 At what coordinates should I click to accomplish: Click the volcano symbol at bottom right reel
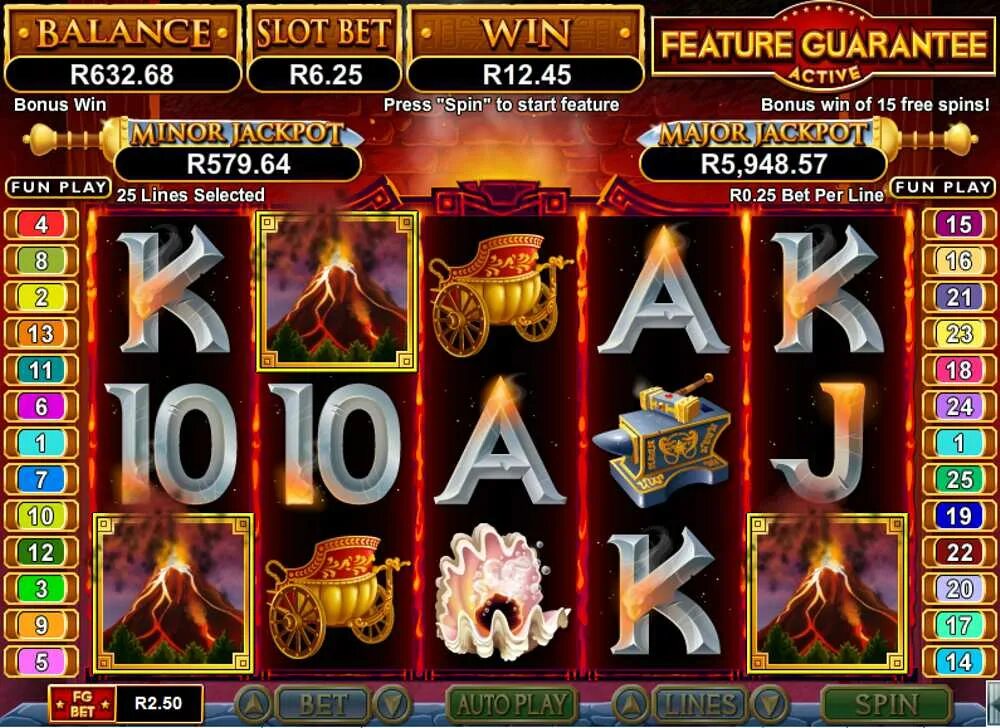coord(827,593)
